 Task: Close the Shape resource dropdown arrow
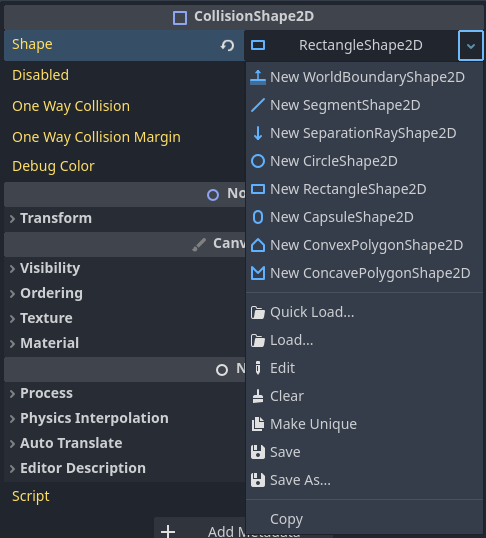click(x=471, y=45)
